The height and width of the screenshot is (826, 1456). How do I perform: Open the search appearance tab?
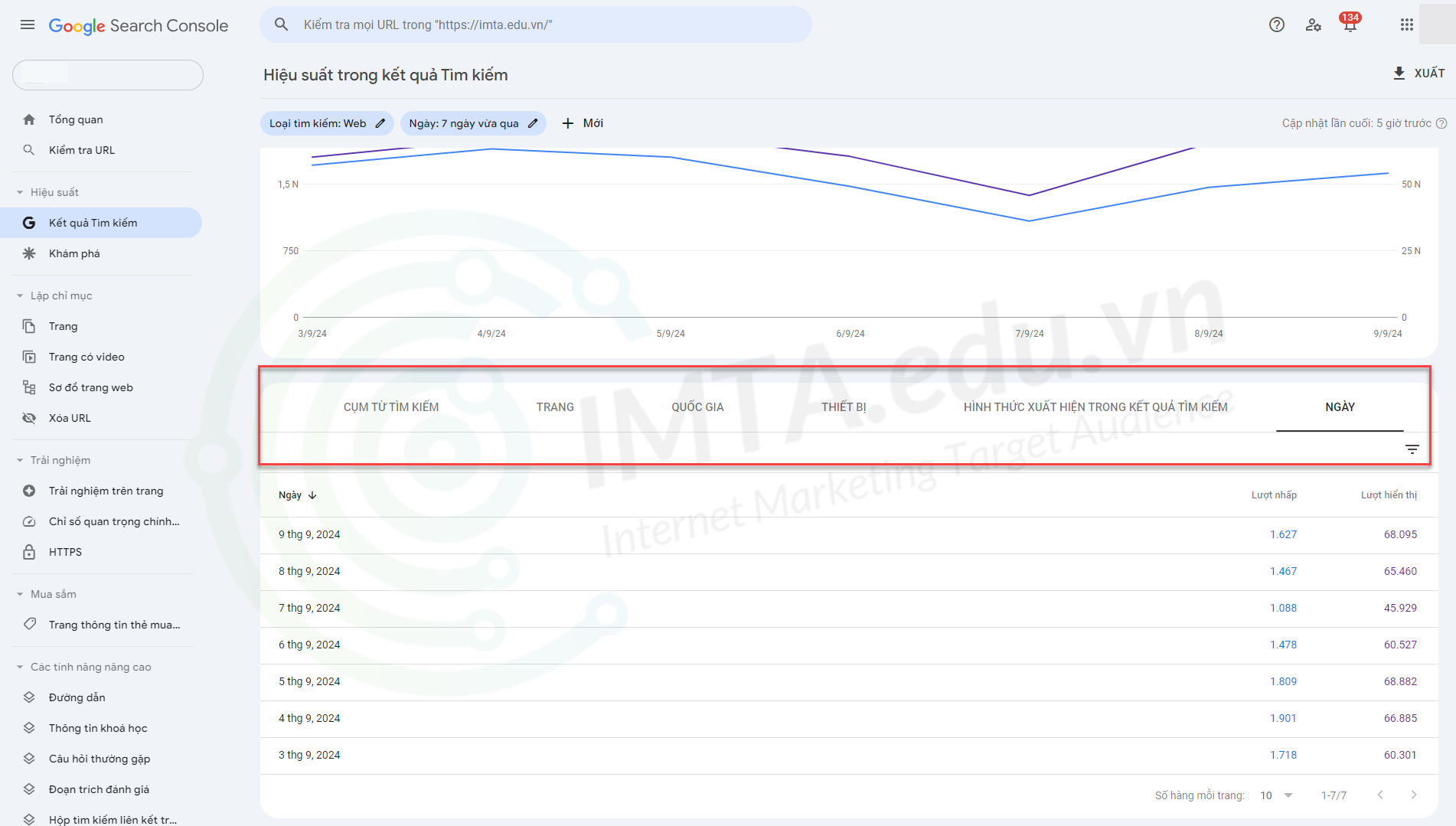coord(1095,407)
